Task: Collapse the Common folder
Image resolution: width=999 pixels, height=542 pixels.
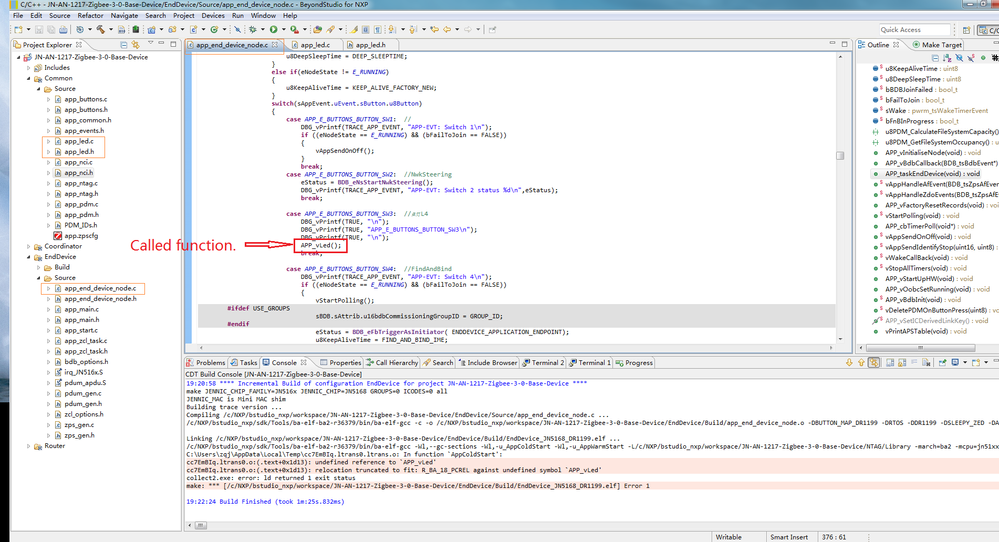Action: point(29,78)
